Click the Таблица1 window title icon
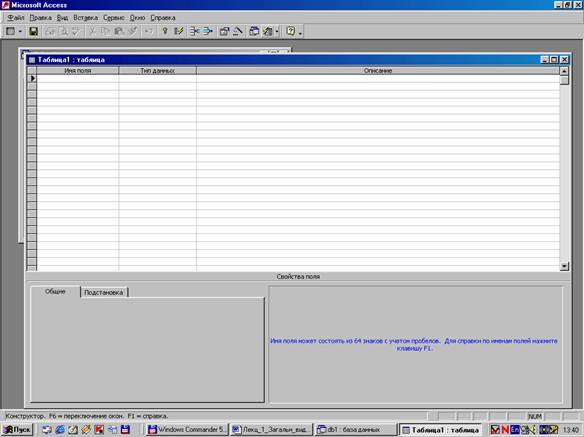The image size is (584, 437). click(x=32, y=60)
